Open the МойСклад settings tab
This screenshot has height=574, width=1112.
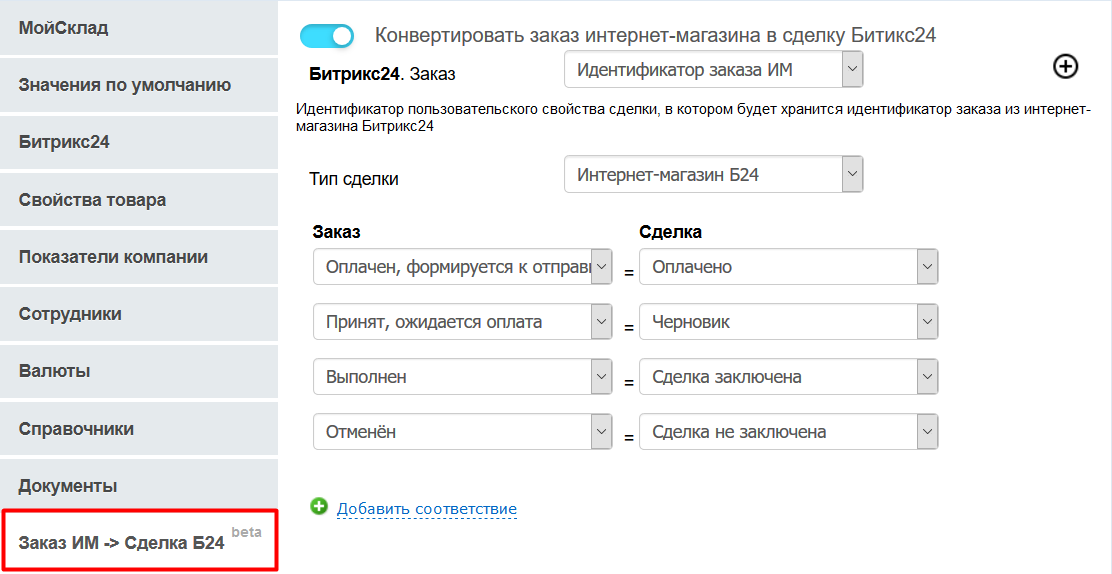click(x=138, y=28)
